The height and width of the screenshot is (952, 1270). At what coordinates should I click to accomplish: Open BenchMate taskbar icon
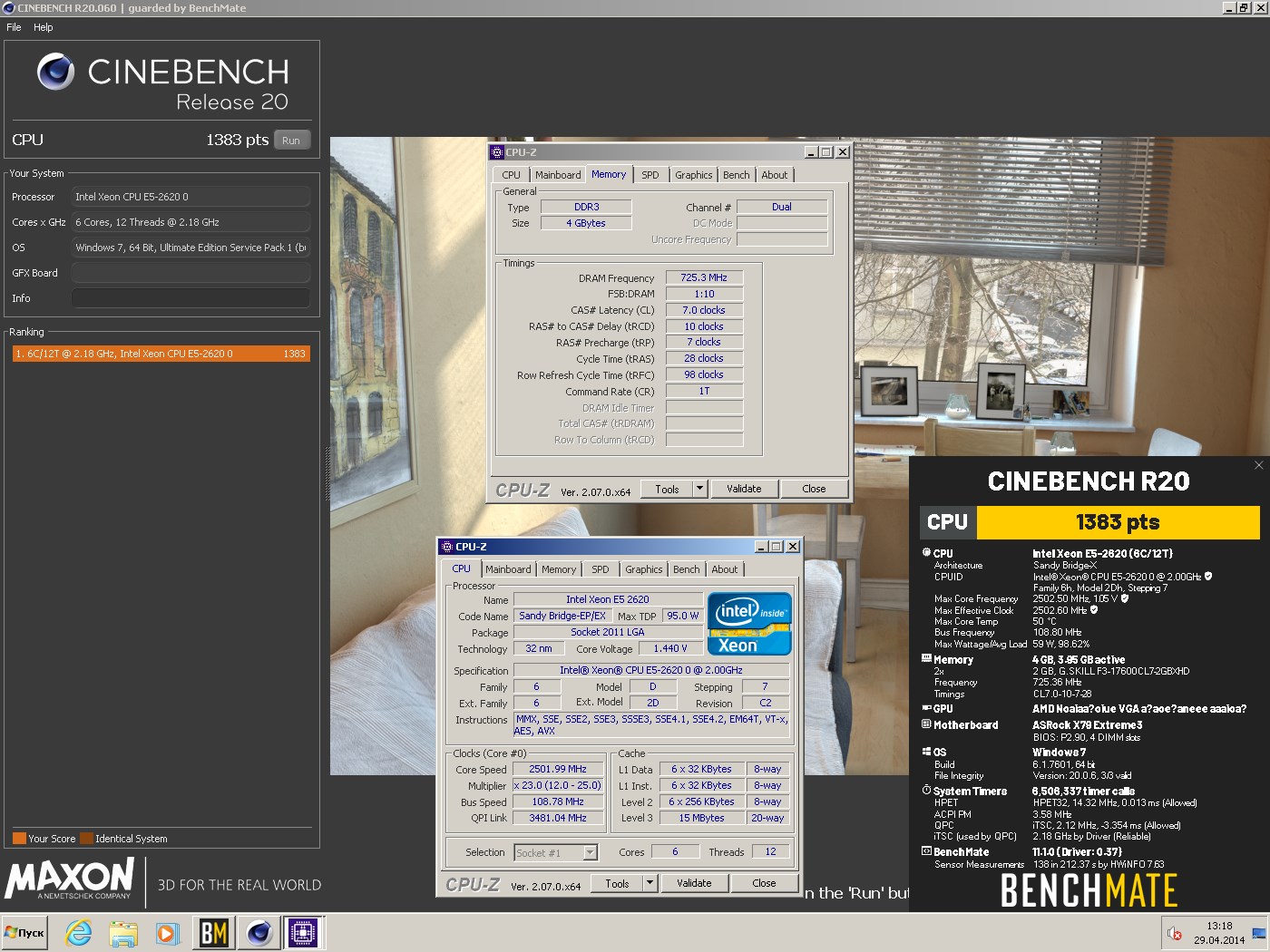pyautogui.click(x=214, y=933)
